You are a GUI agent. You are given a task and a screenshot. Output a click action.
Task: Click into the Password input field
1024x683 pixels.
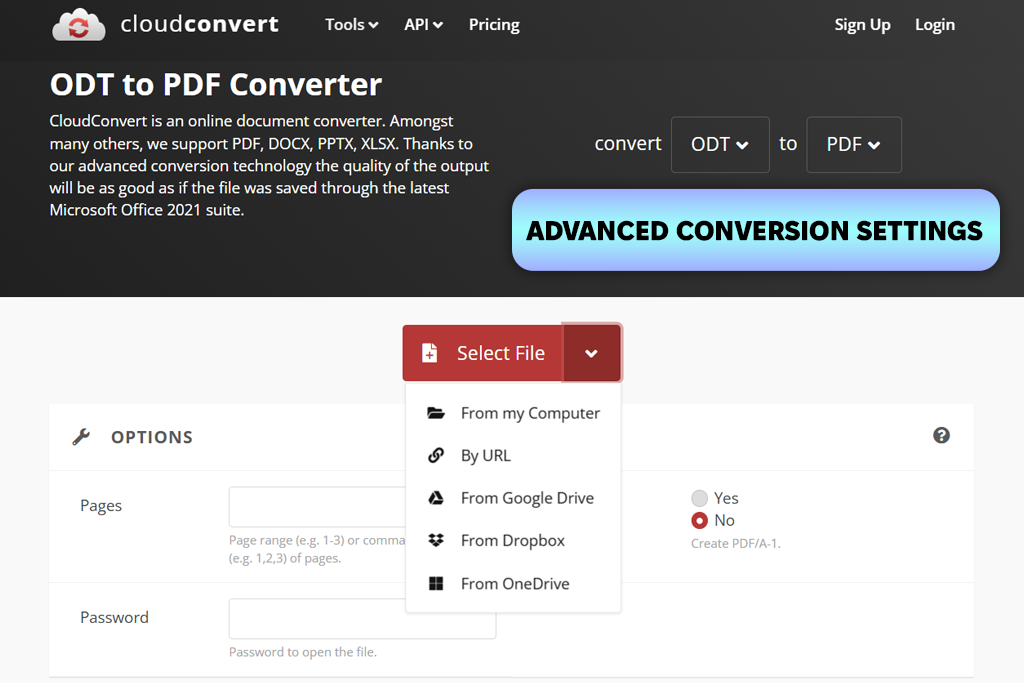pyautogui.click(x=362, y=618)
